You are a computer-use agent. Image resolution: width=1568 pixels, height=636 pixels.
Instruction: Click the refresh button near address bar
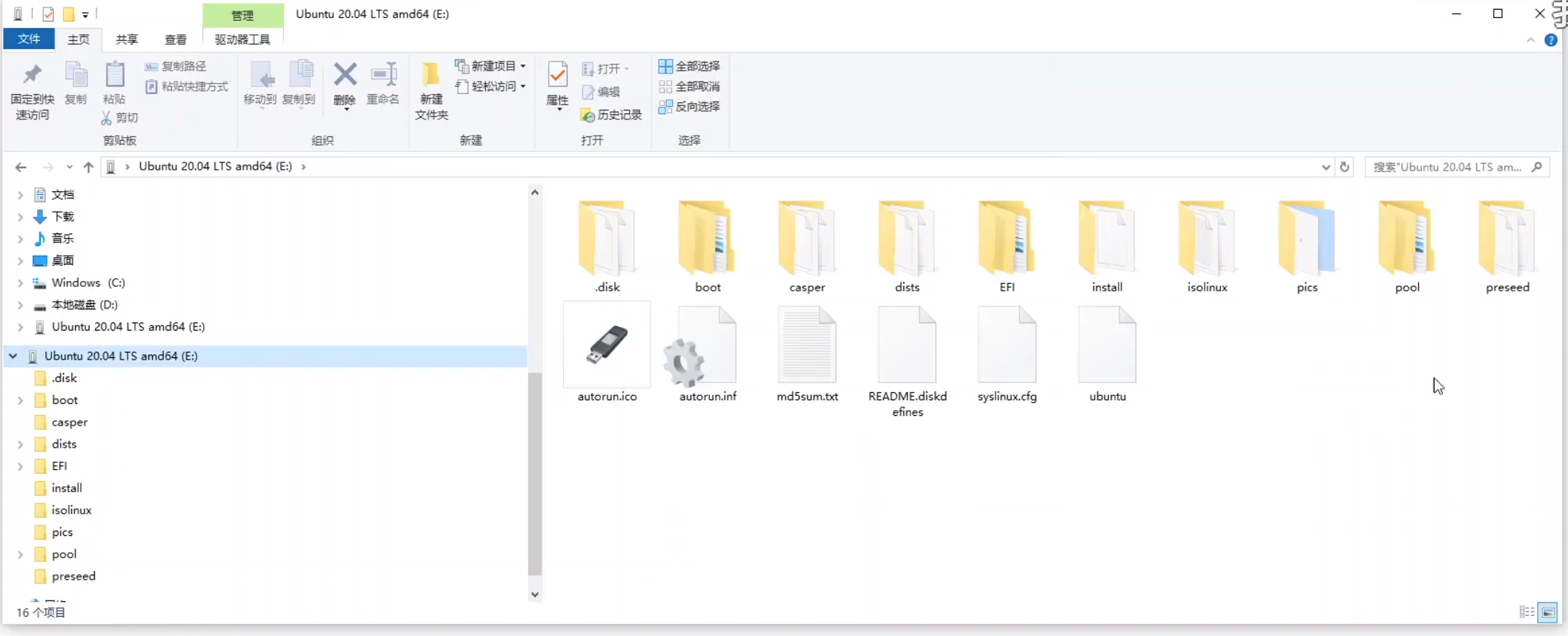tap(1344, 167)
